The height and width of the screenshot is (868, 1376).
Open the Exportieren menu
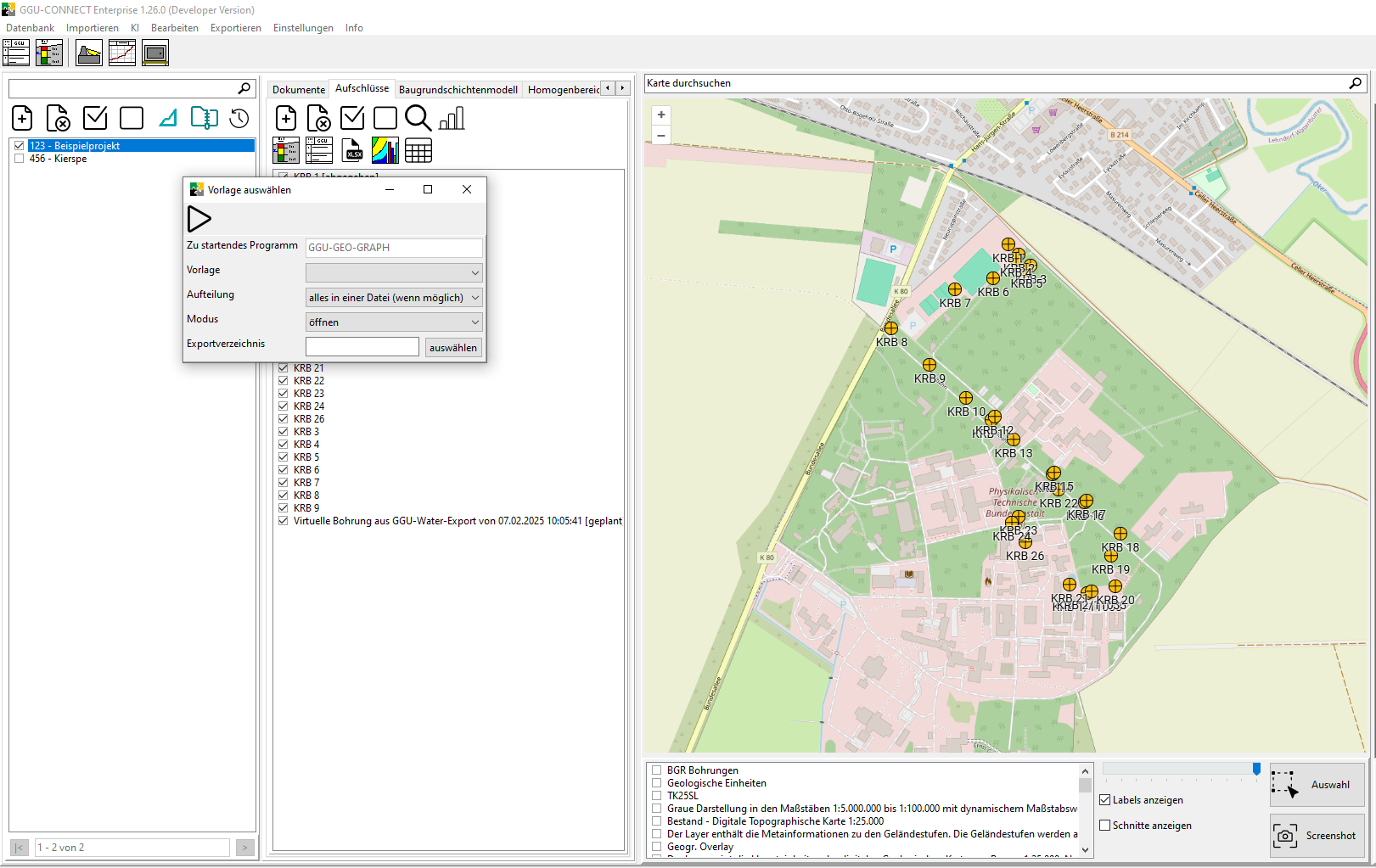click(235, 28)
